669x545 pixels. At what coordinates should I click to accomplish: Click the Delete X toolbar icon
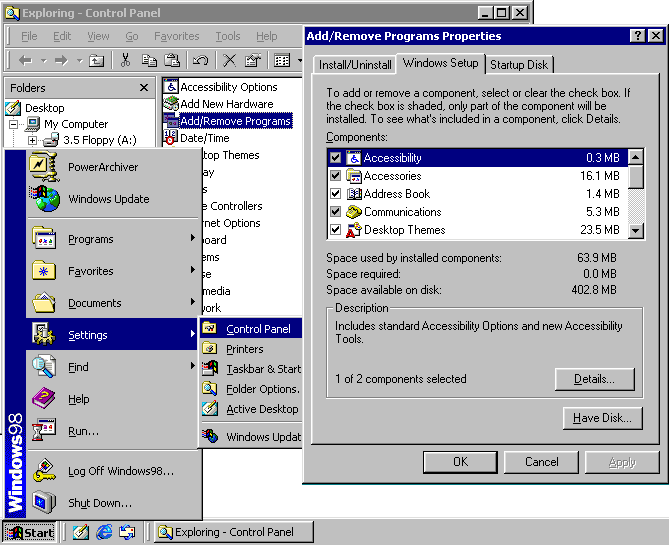pyautogui.click(x=230, y=61)
